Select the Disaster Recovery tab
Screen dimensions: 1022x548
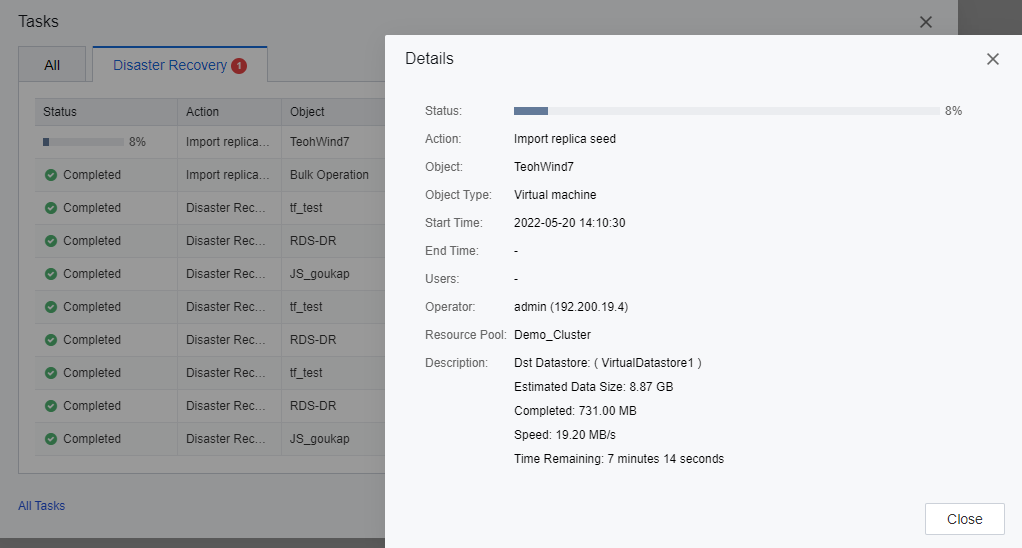click(x=169, y=65)
